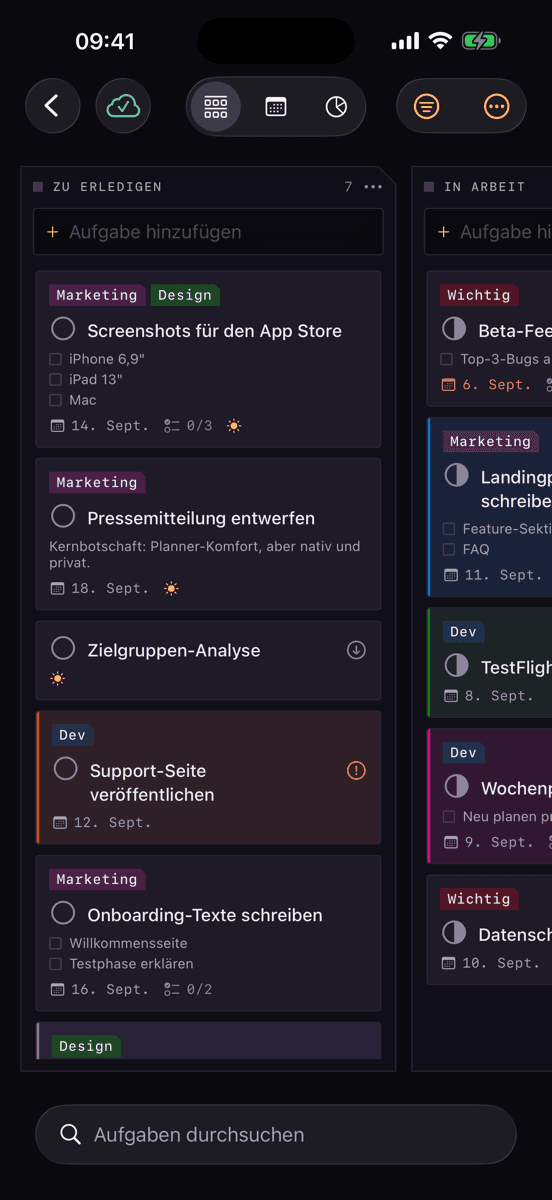
Task: Switch to the calendar view
Action: point(276,107)
